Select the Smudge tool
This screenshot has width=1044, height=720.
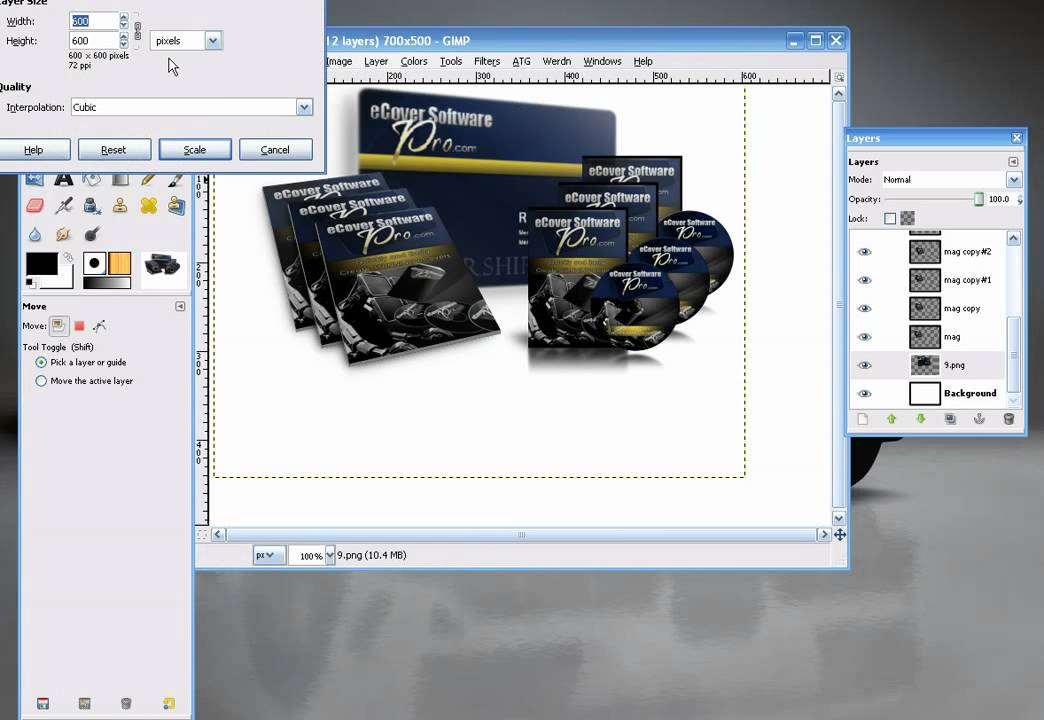(64, 234)
